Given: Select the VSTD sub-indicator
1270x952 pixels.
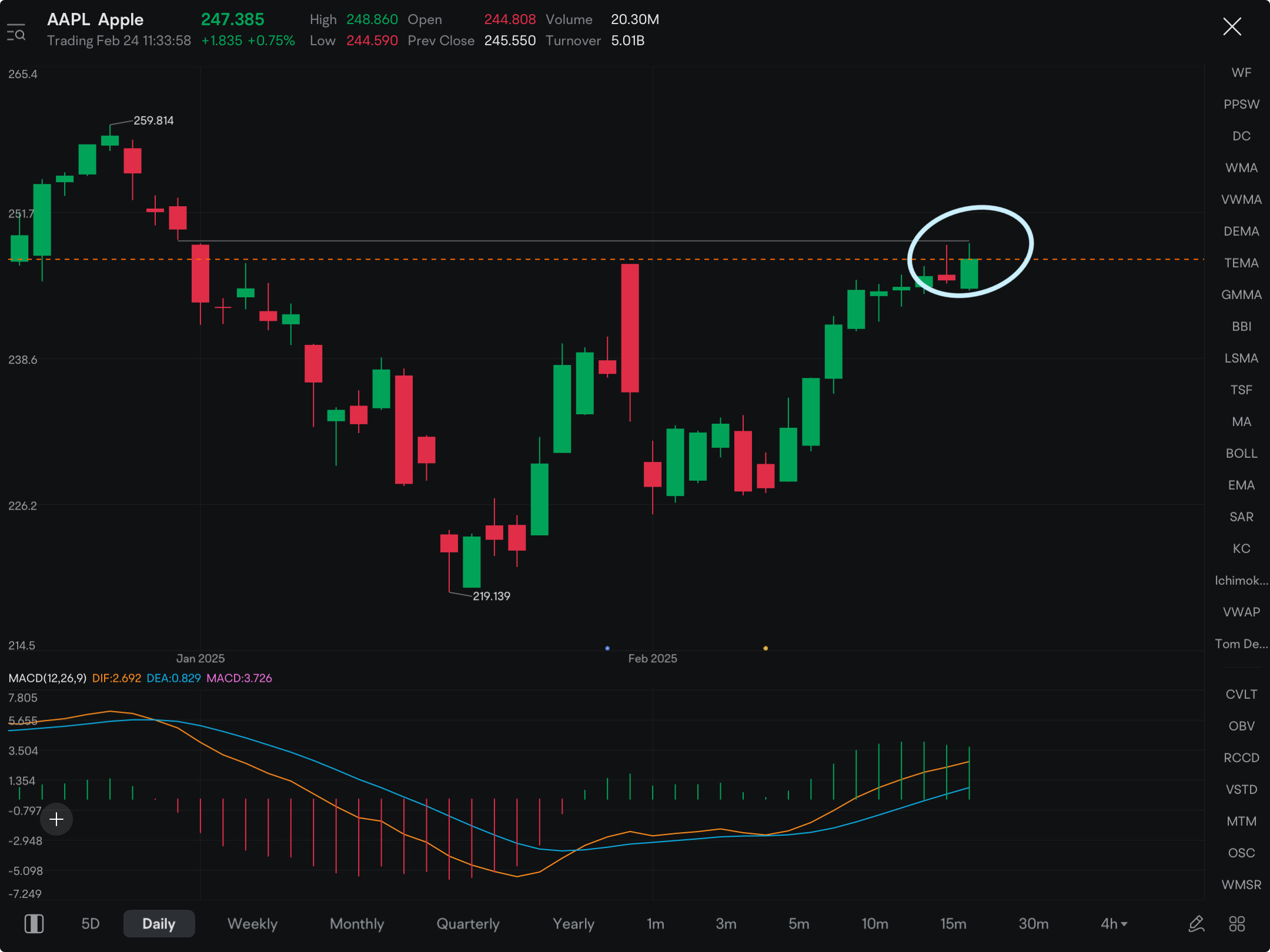Looking at the screenshot, I should tap(1241, 790).
